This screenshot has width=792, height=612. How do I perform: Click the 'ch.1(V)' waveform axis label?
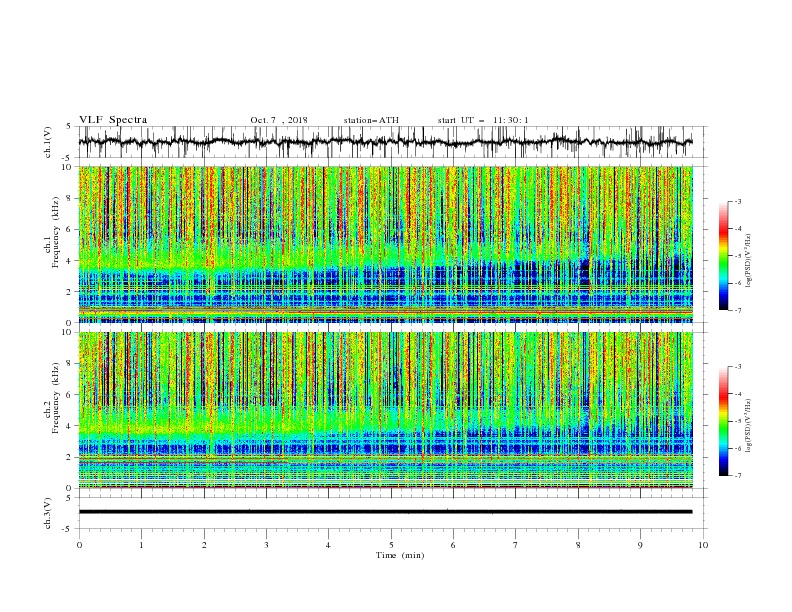[x=48, y=142]
